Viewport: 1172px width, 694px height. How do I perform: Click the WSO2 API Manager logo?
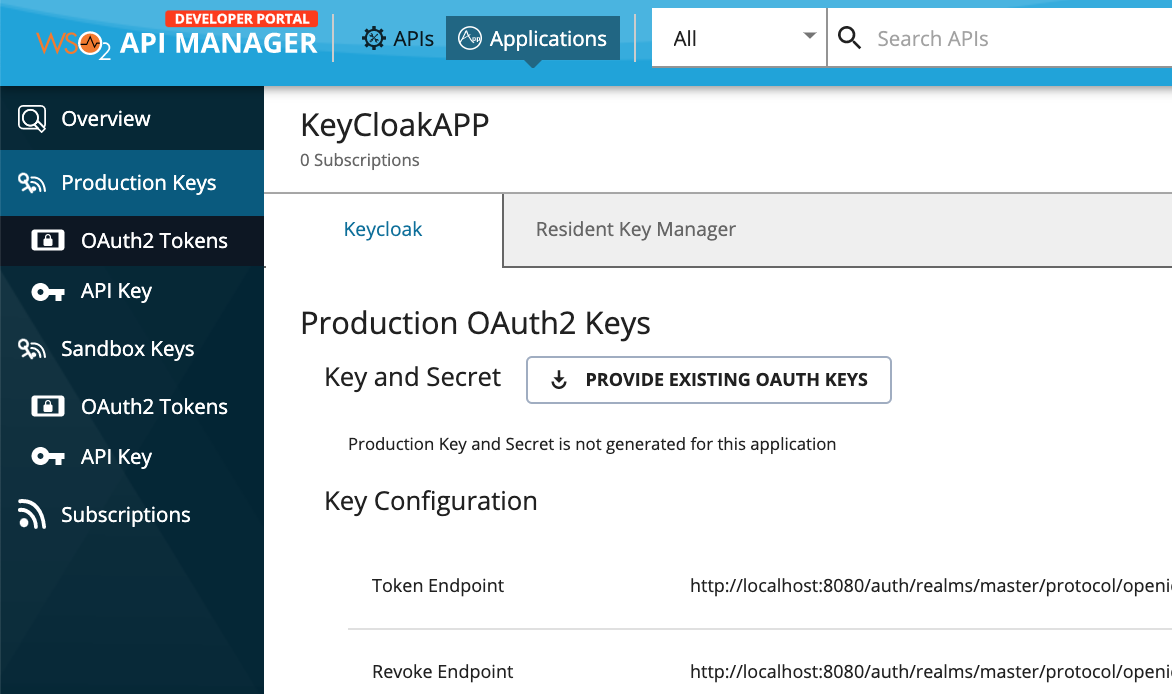pyautogui.click(x=177, y=36)
